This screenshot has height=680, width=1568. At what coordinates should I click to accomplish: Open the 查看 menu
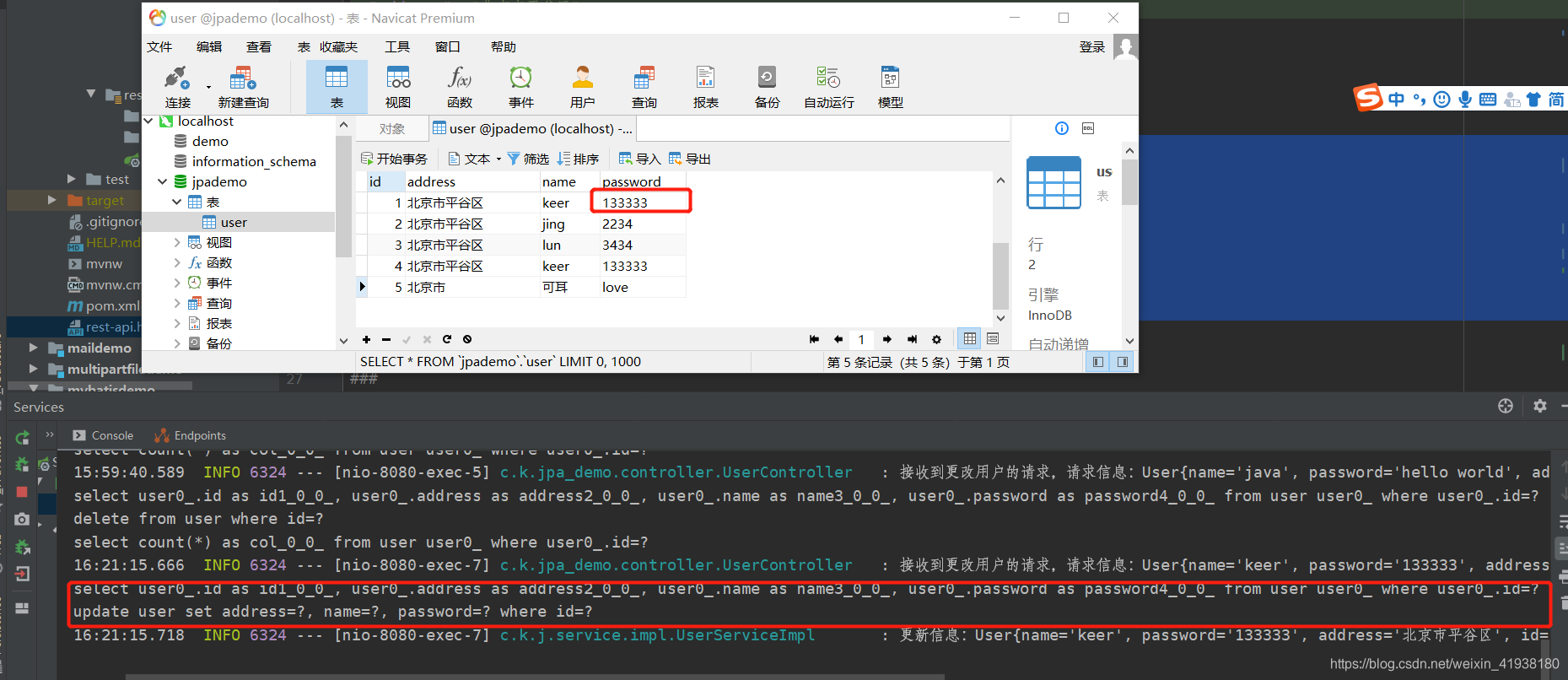coord(259,47)
